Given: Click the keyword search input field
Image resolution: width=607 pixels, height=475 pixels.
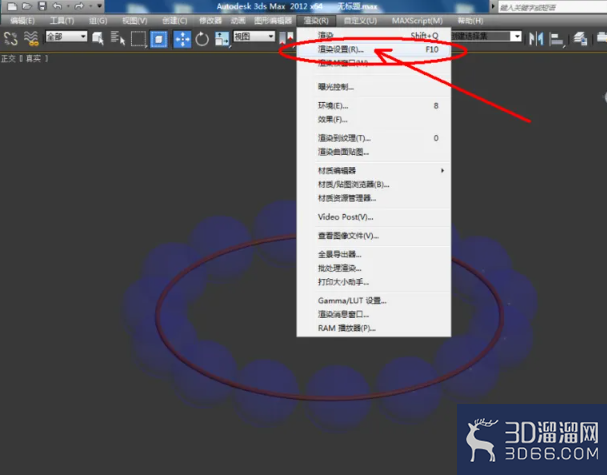Looking at the screenshot, I should pyautogui.click(x=553, y=7).
